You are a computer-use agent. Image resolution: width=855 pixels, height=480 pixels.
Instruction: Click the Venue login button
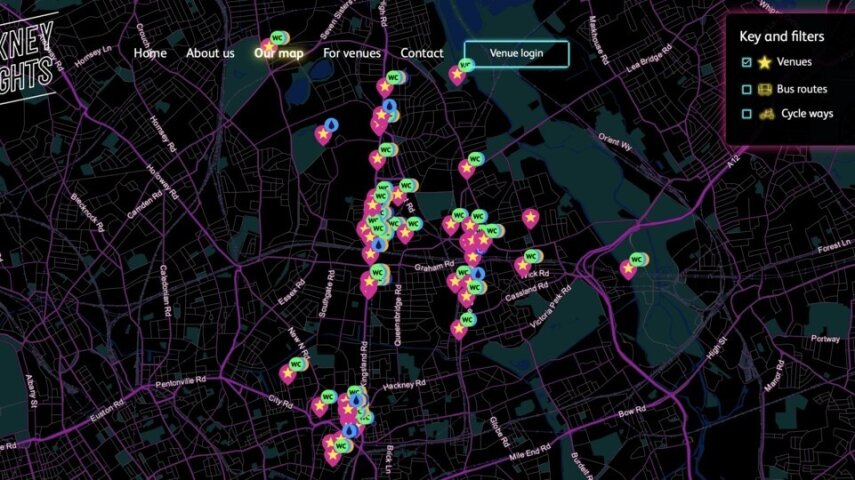[x=516, y=53]
